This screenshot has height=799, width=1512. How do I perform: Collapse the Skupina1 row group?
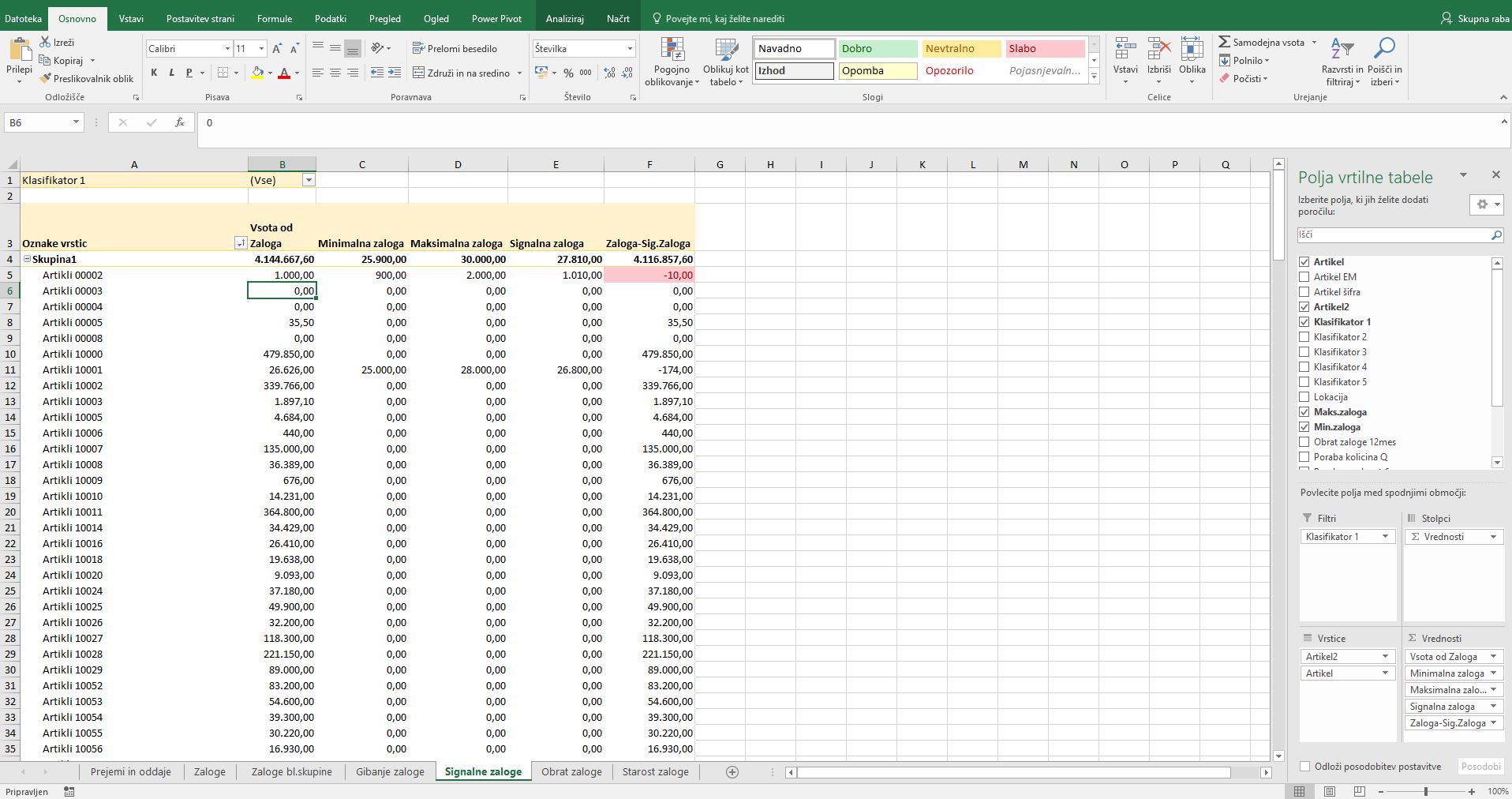coord(27,259)
